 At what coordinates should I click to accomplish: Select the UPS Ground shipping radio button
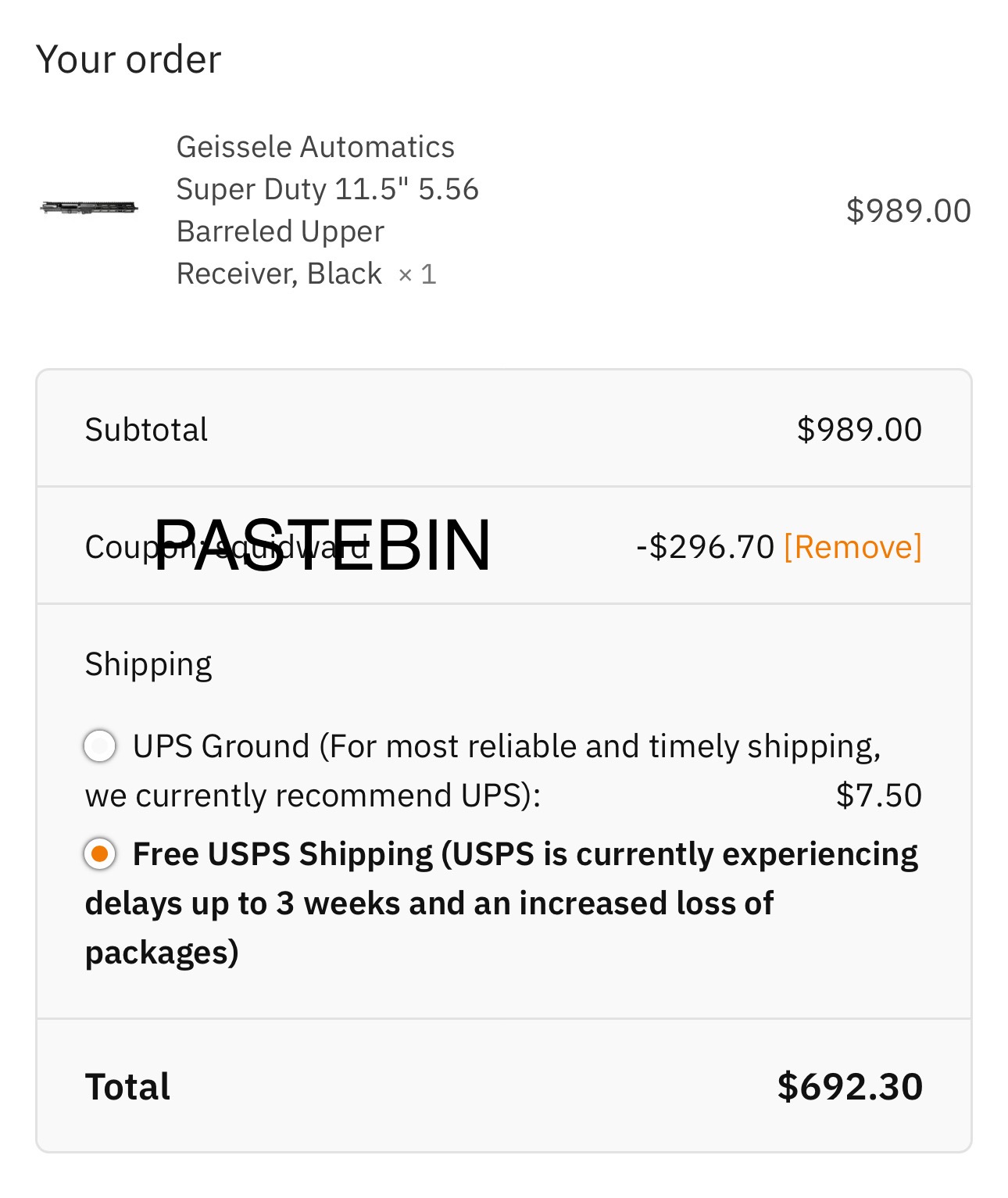[100, 746]
